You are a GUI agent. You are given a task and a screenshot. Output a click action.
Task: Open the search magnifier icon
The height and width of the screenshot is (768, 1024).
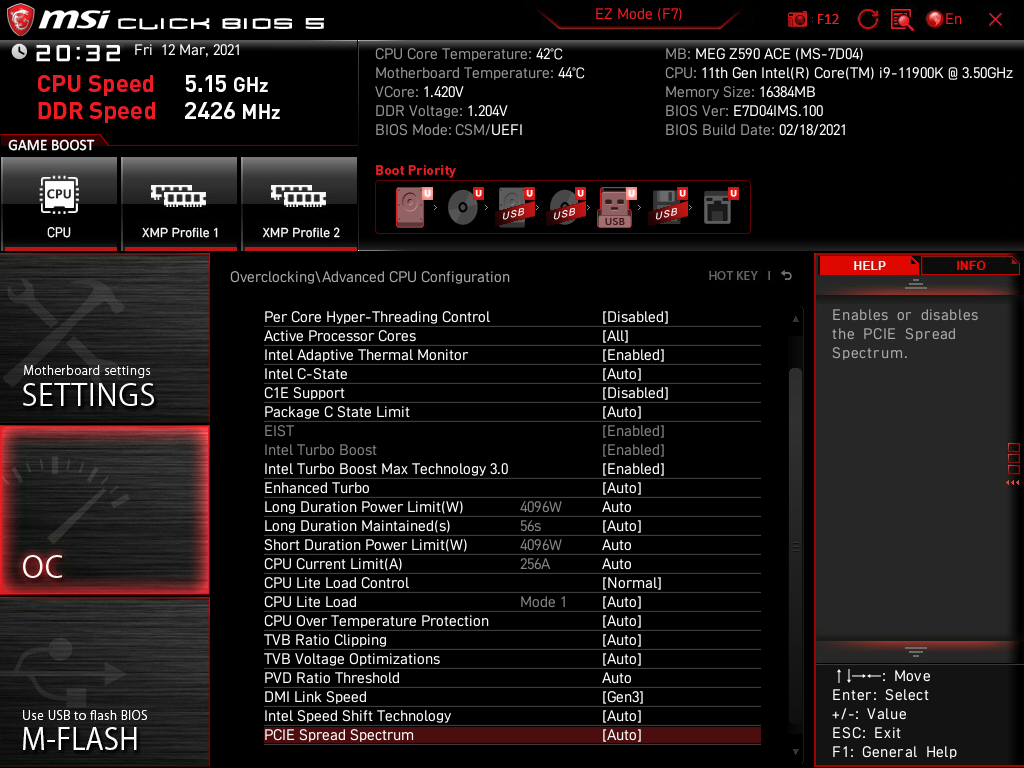(902, 19)
